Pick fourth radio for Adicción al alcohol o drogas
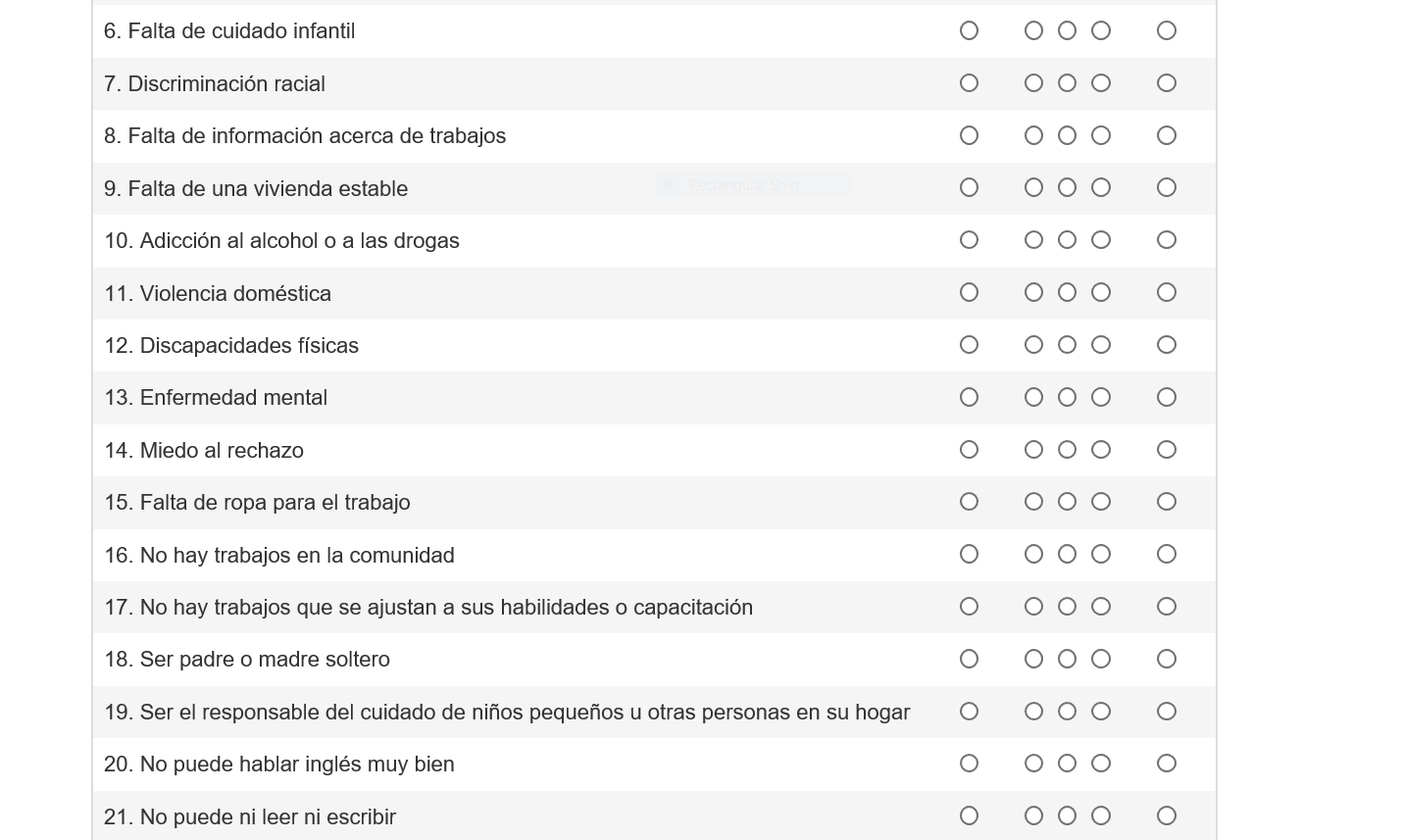 1101,240
